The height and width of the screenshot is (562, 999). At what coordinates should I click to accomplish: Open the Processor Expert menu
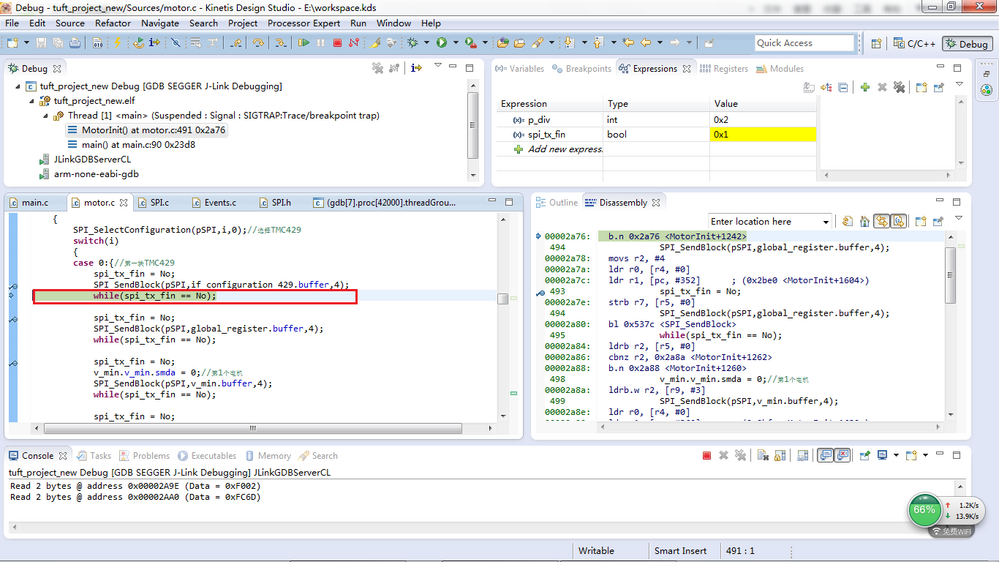point(304,23)
